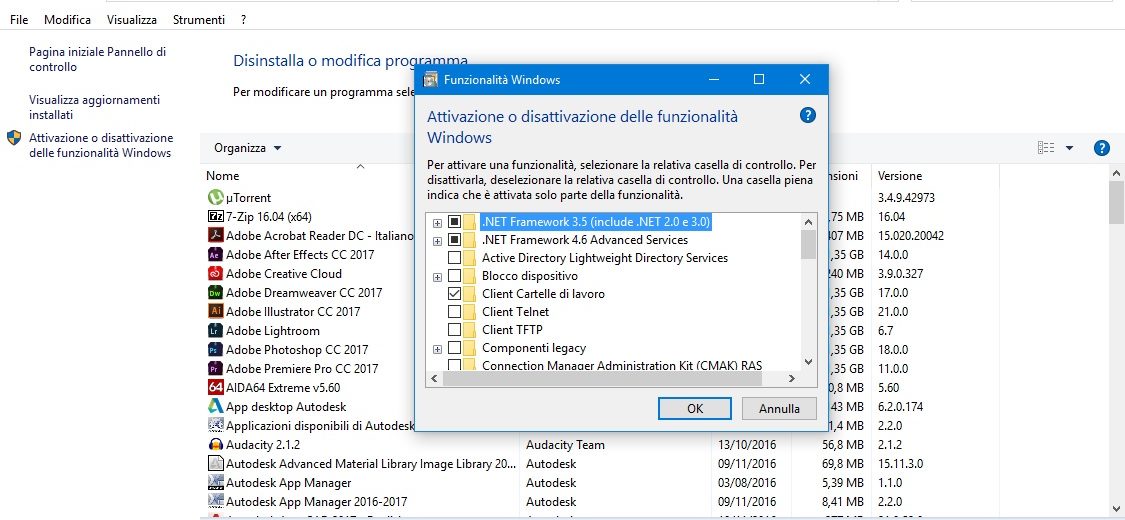Enable Active Directory Lightweight Directory Services
Image resolution: width=1125 pixels, height=520 pixels.
pos(454,257)
